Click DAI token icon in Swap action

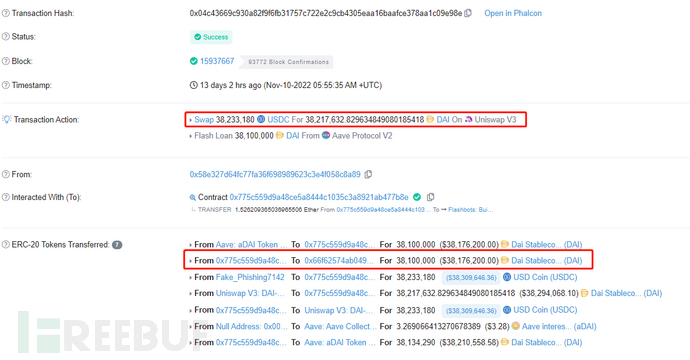pyautogui.click(x=430, y=119)
